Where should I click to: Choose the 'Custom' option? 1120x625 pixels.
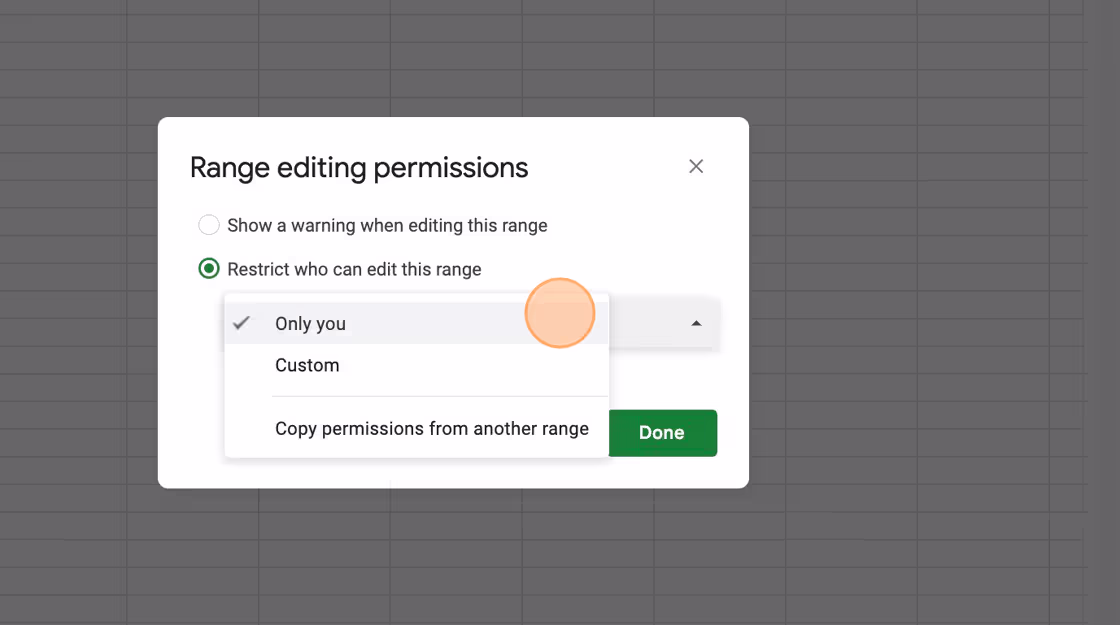tap(416, 365)
